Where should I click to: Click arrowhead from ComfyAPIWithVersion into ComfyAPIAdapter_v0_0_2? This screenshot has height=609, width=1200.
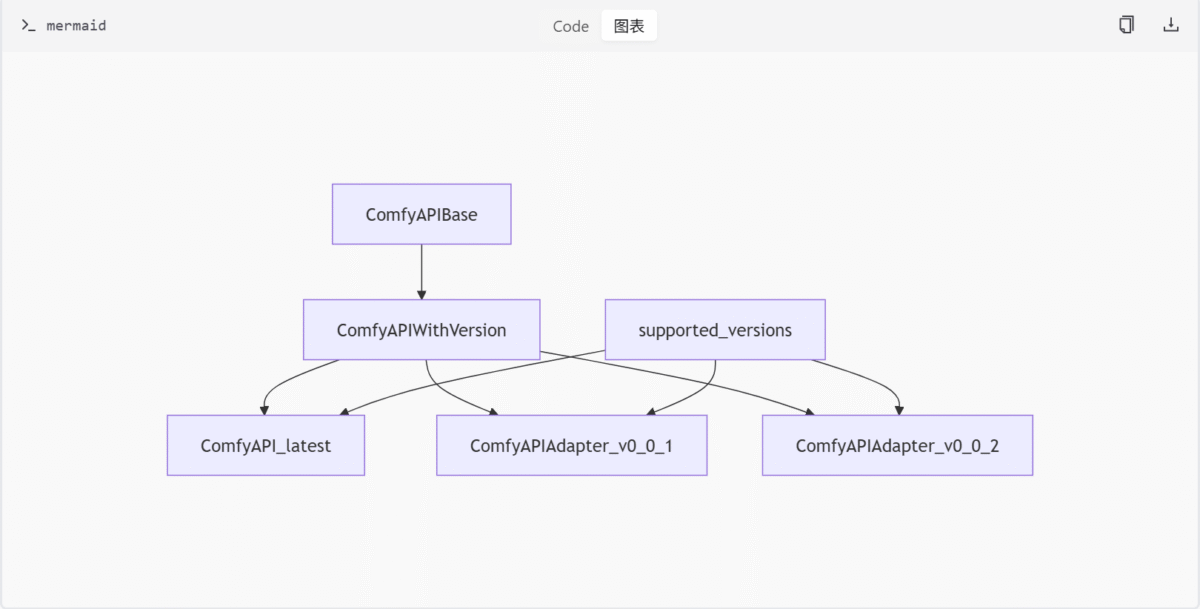tap(808, 410)
